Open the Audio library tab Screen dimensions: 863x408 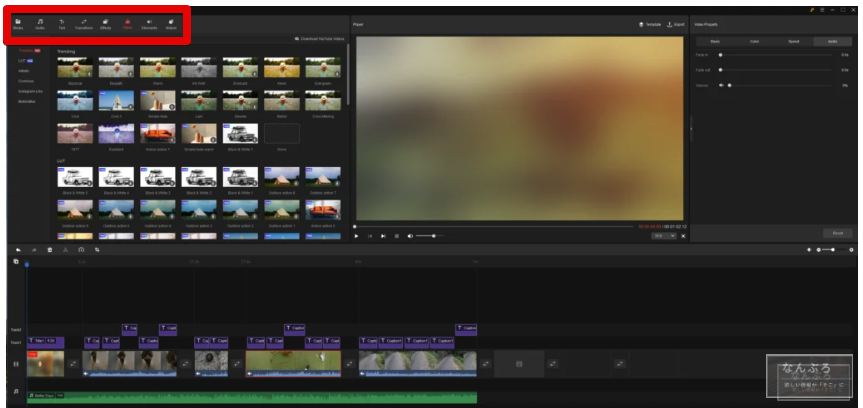click(40, 23)
